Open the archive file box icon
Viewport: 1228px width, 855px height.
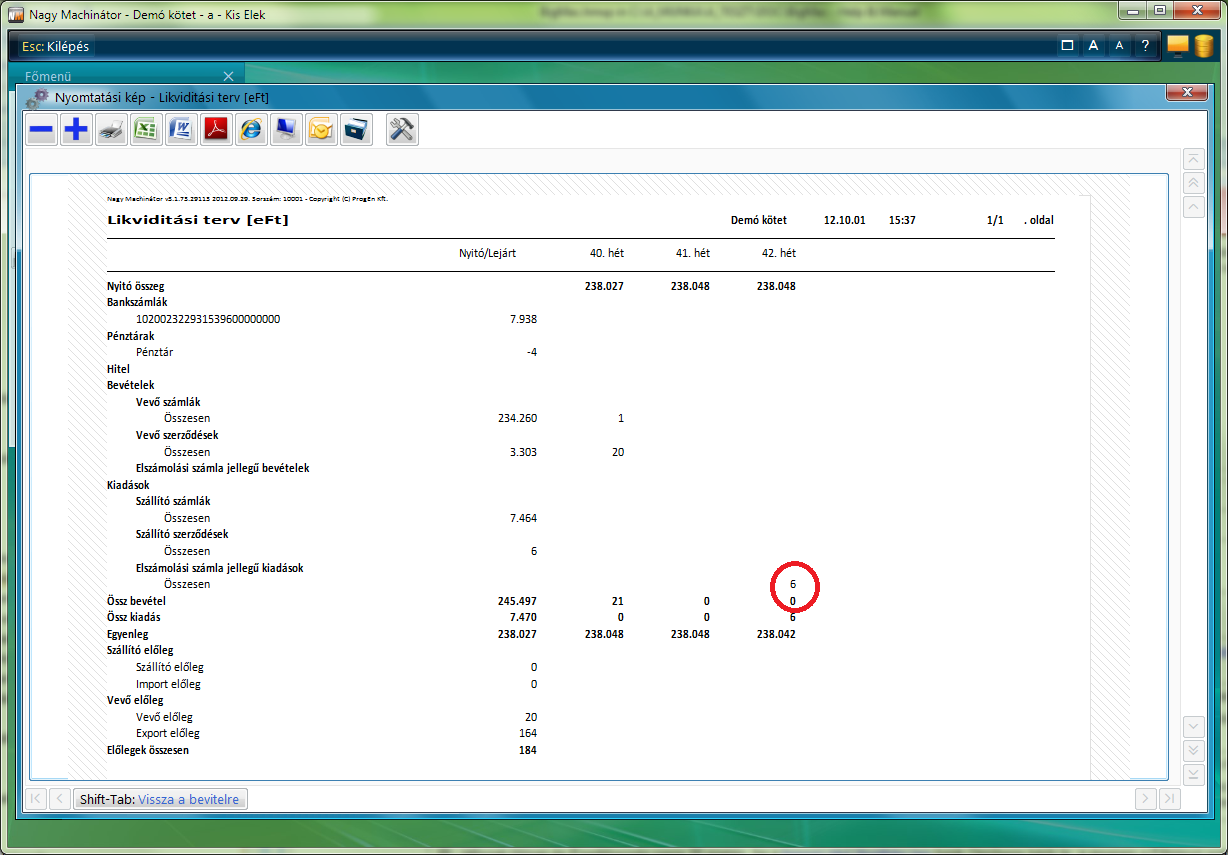[x=356, y=130]
